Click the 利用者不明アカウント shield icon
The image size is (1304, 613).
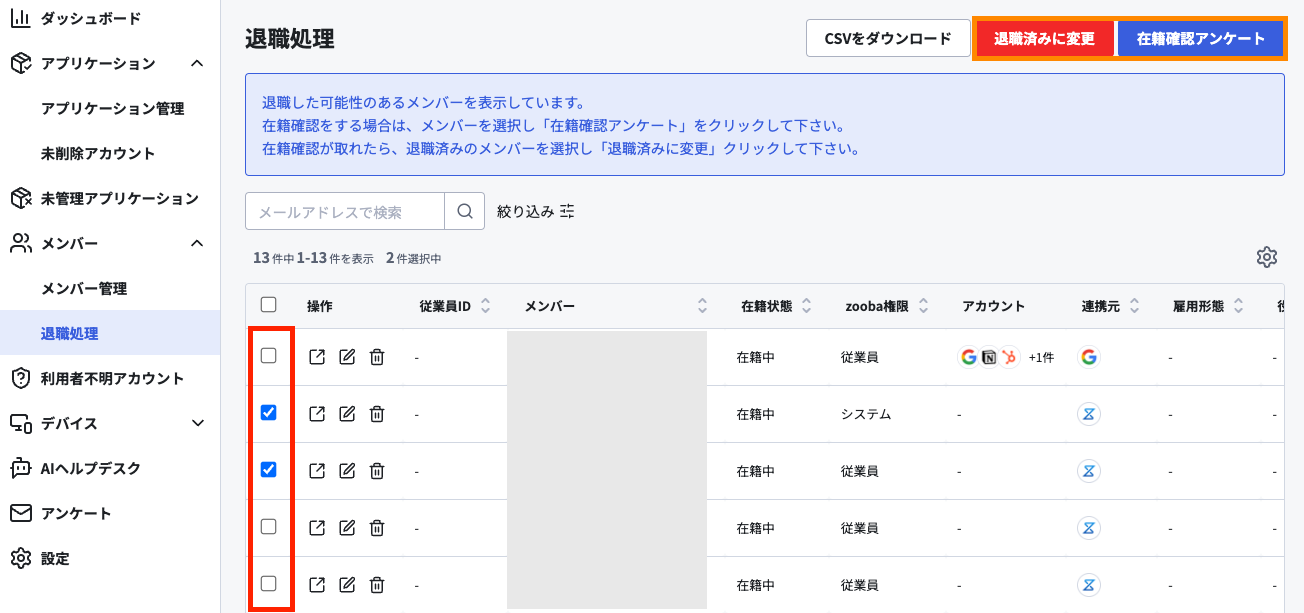click(20, 378)
